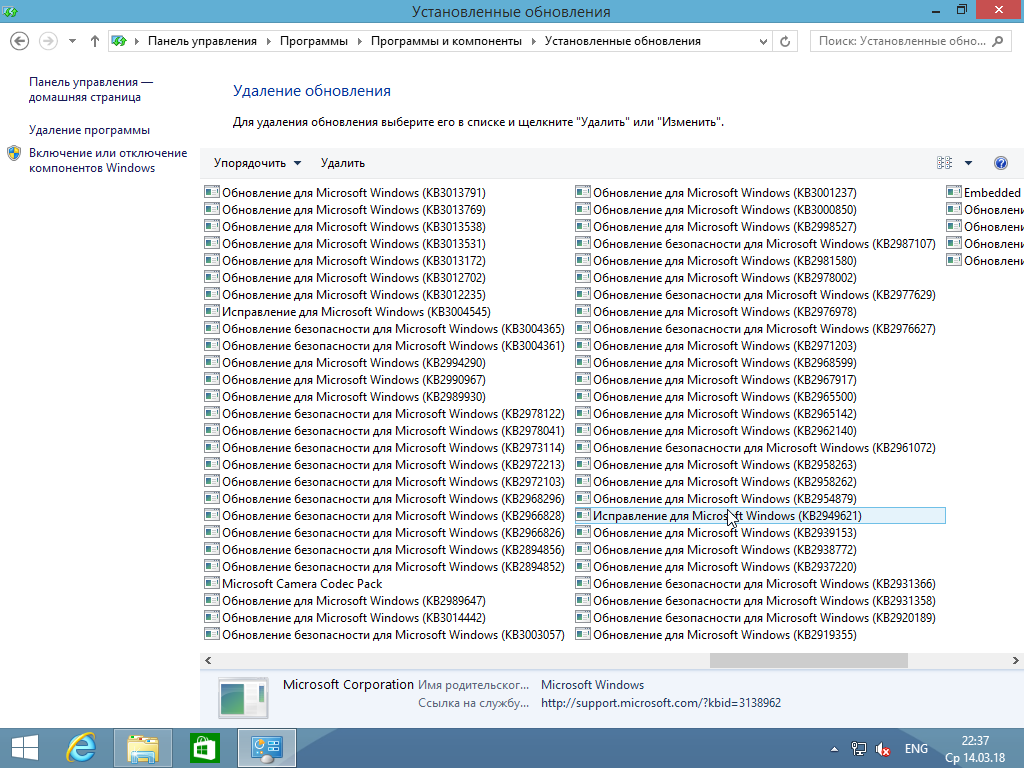
Task: Switch input language ENG indicator
Action: [x=916, y=749]
